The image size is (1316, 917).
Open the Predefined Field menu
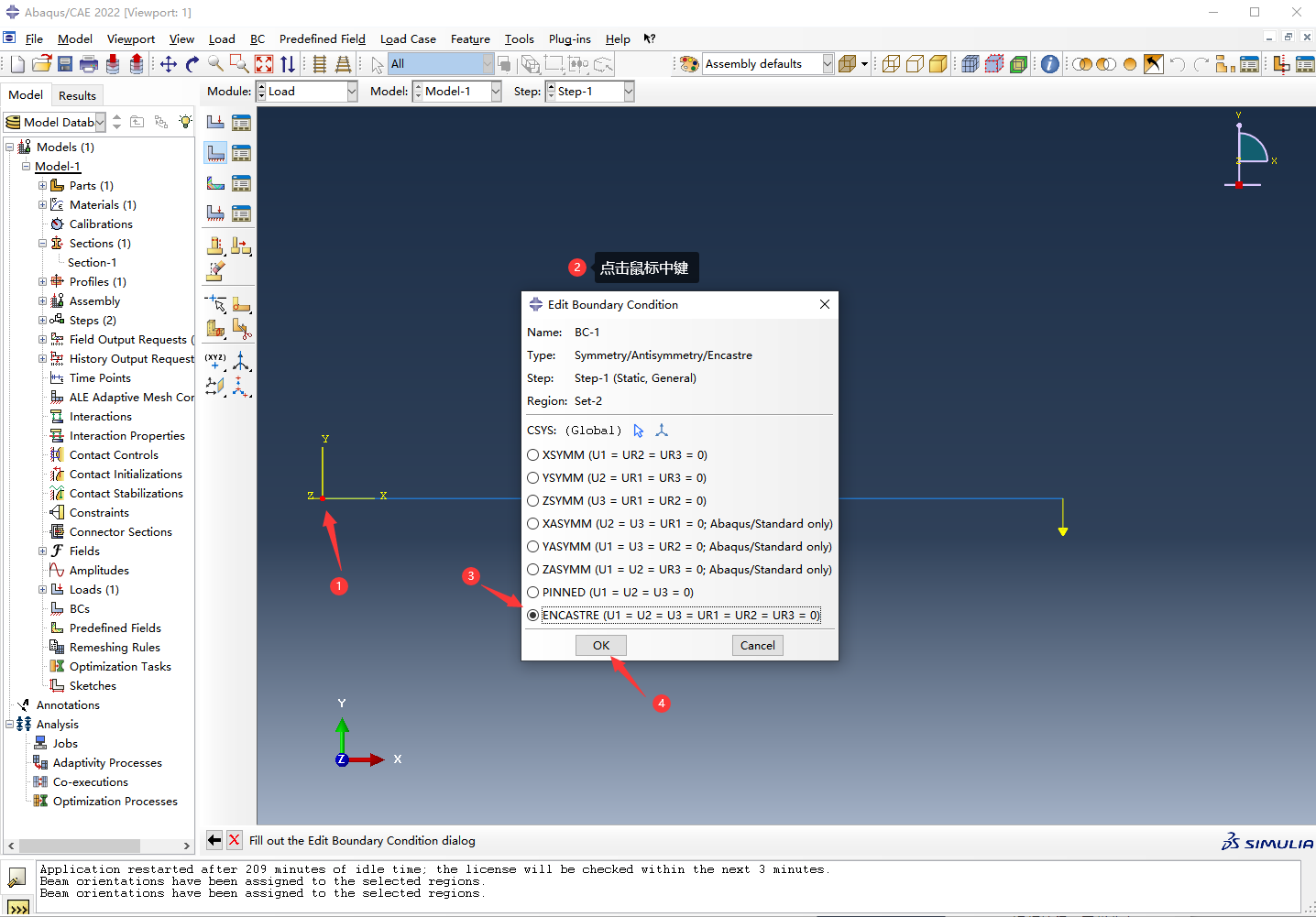(x=322, y=39)
